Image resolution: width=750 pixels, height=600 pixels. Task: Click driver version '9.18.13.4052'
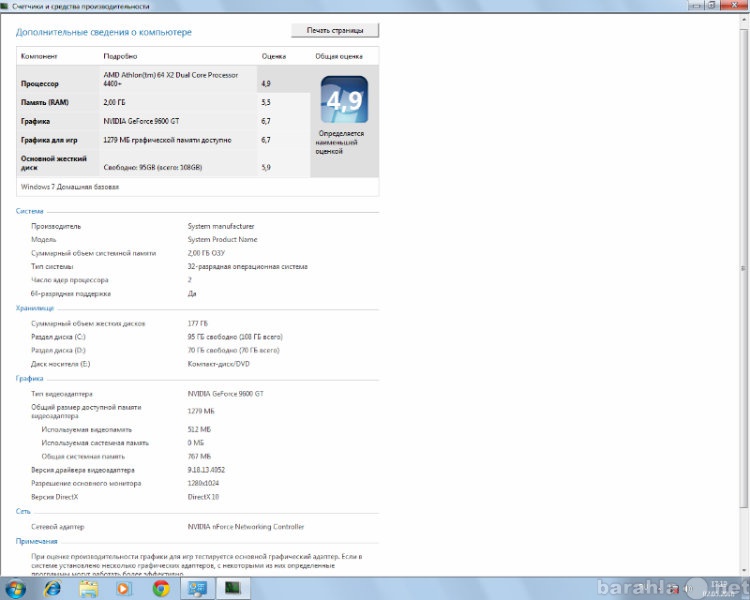[206, 470]
